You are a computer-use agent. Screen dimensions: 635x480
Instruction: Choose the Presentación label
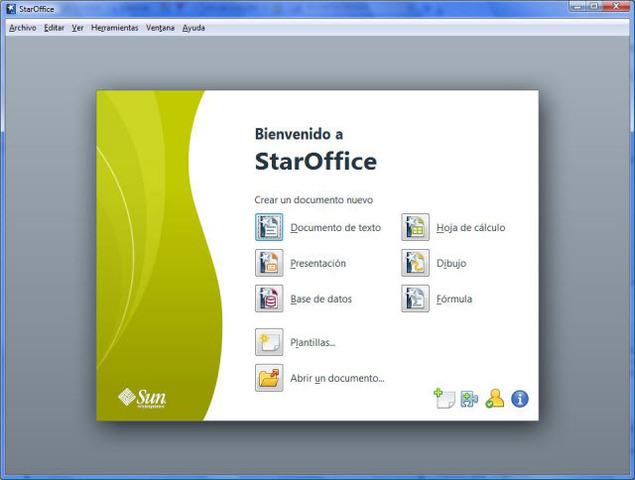click(x=318, y=263)
